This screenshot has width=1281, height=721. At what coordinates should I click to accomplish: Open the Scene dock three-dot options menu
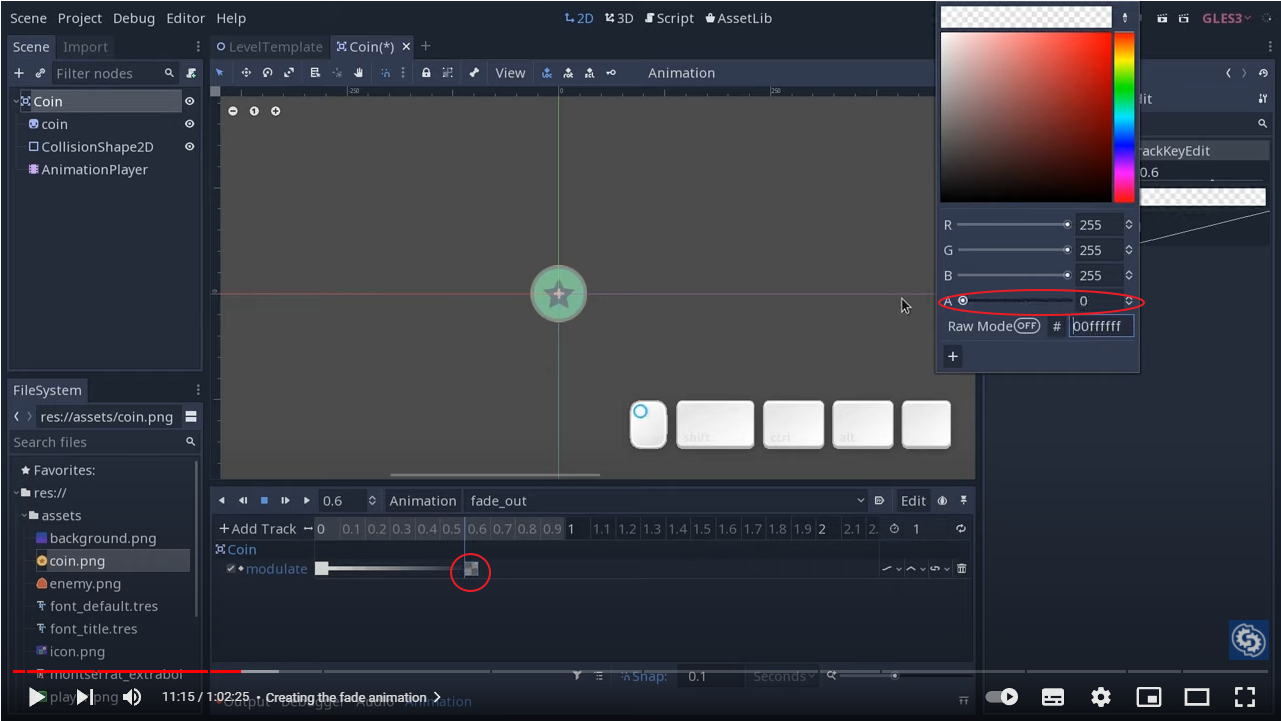point(198,47)
